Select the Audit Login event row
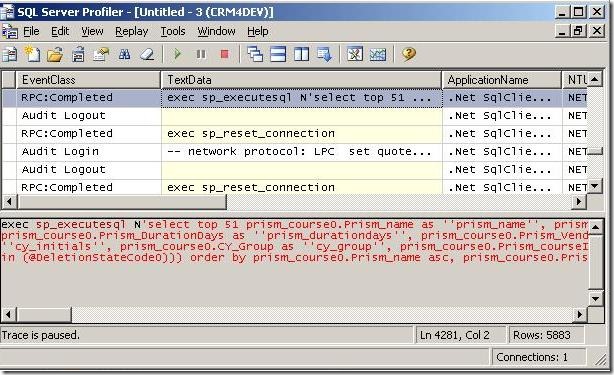This screenshot has width=614, height=375. [x=294, y=151]
